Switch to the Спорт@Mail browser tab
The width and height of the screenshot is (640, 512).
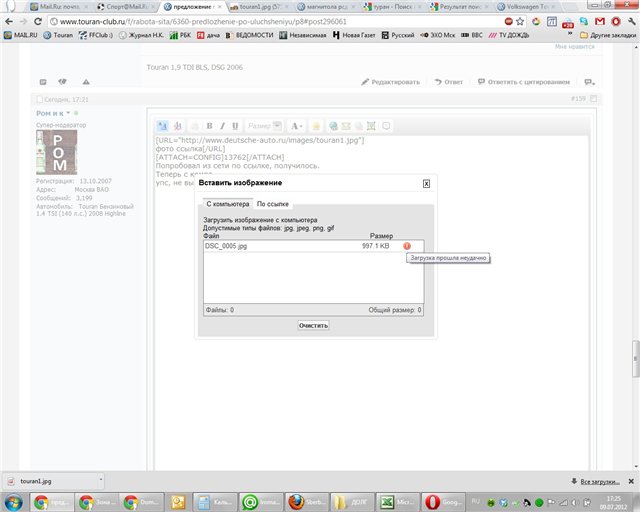tap(127, 7)
